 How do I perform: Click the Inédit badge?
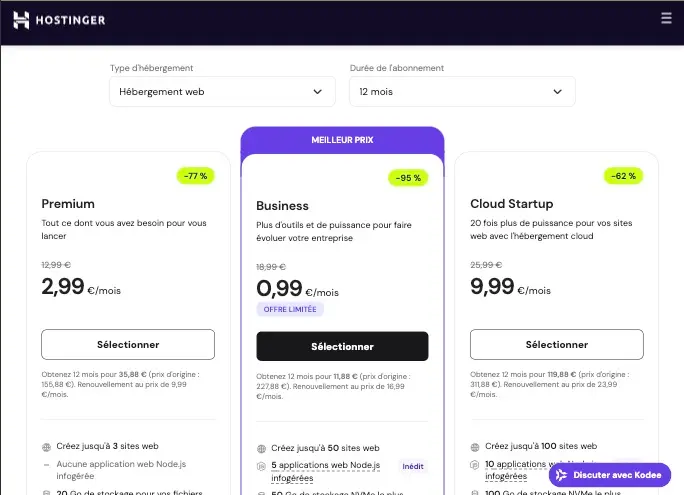[x=413, y=466]
